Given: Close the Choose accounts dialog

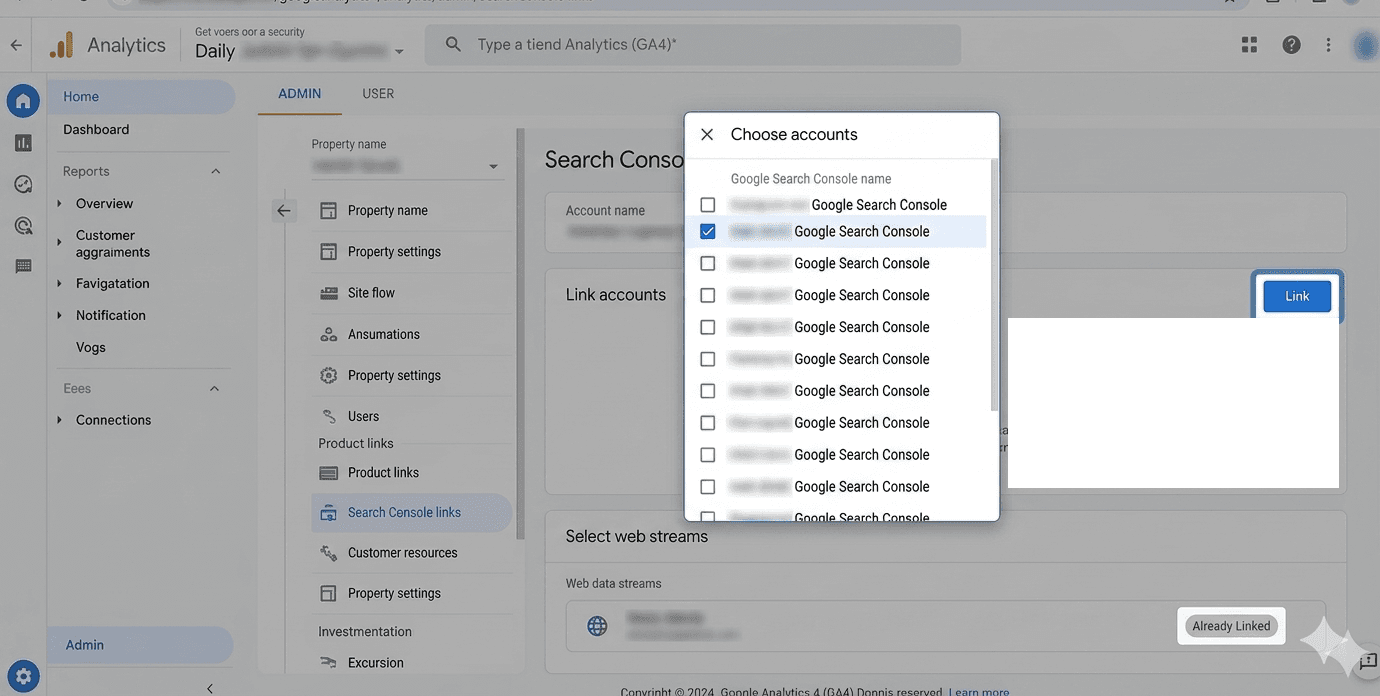Looking at the screenshot, I should [x=707, y=134].
